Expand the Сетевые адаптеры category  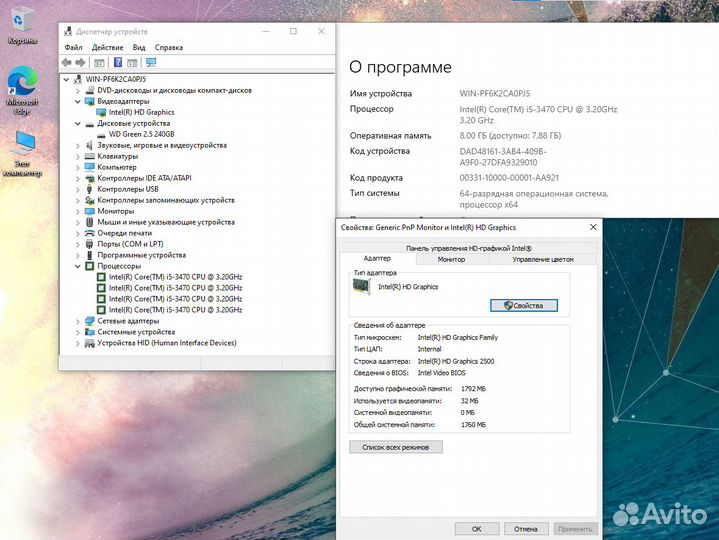[x=78, y=321]
